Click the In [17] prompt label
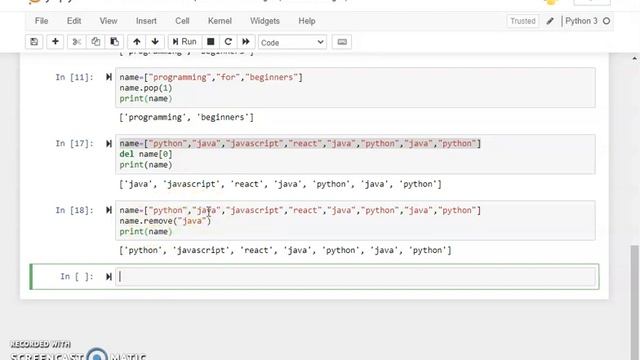 click(74, 144)
